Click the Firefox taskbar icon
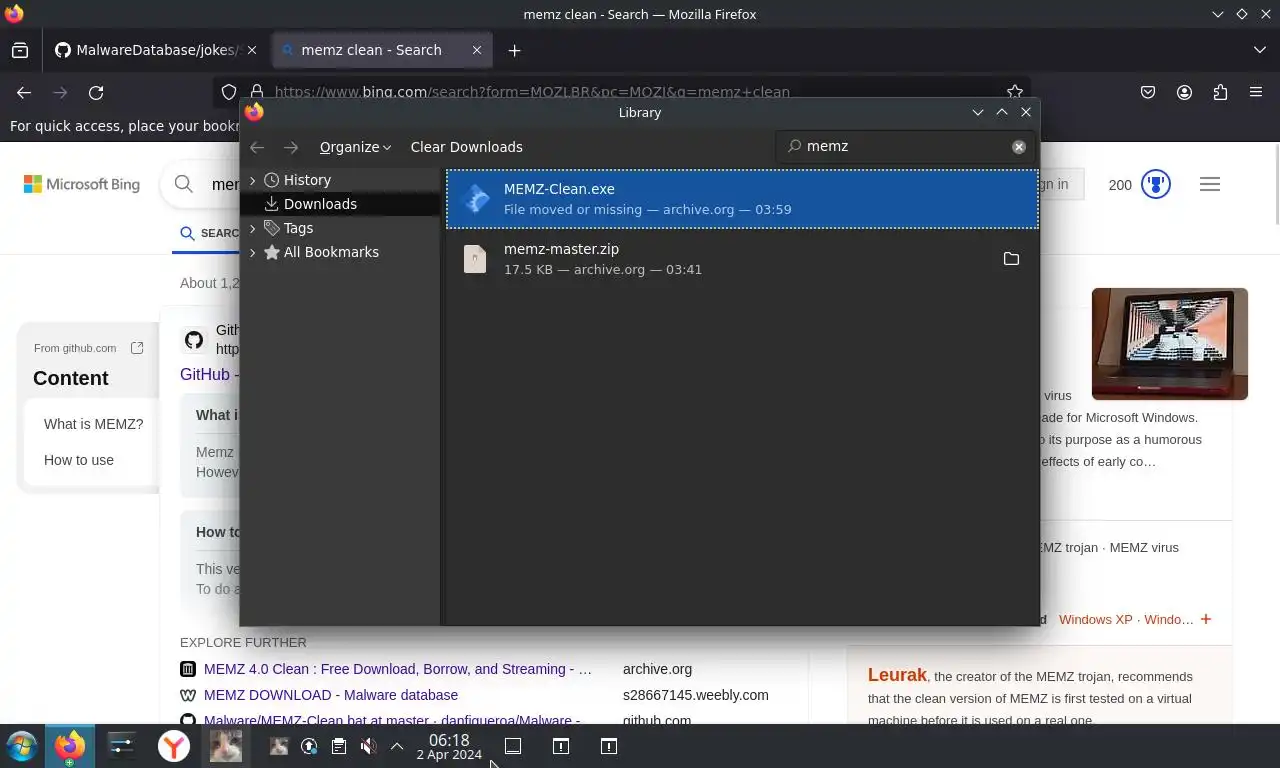Screen dimensions: 1280x768 (x=69, y=746)
